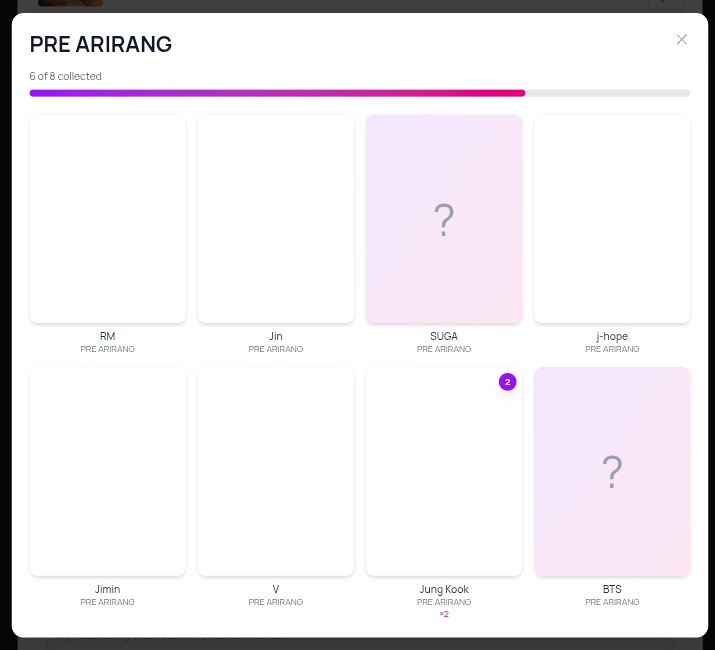This screenshot has height=650, width=715.
Task: Close the PRE ARIRANG dialog
Action: [x=681, y=40]
